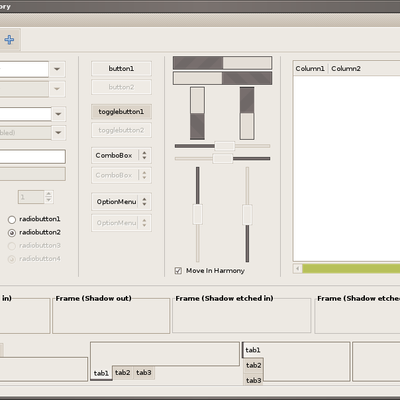Click the arrows icon on enabled OptionMenu
Image resolution: width=400 pixels, height=400 pixels.
click(144, 202)
